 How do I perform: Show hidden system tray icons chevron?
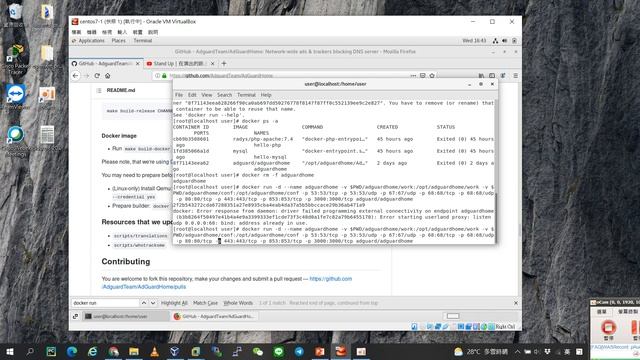pos(517,351)
